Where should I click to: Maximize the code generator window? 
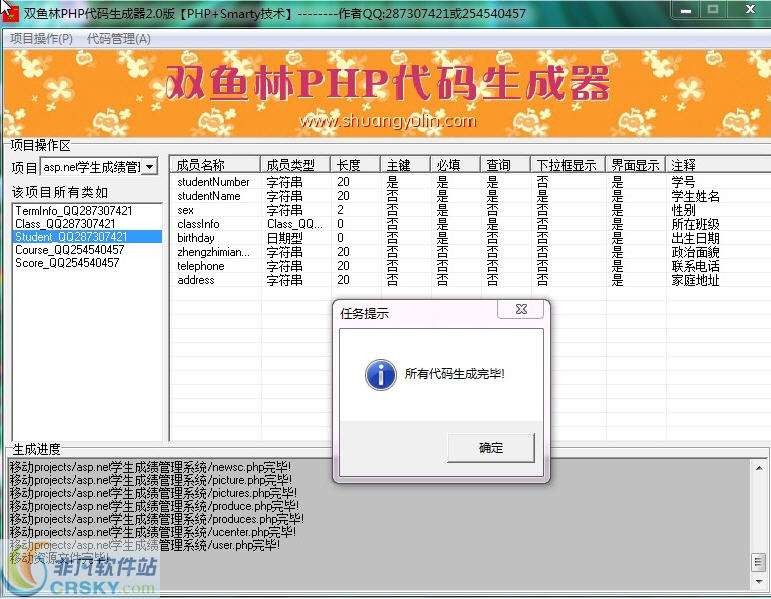point(713,10)
